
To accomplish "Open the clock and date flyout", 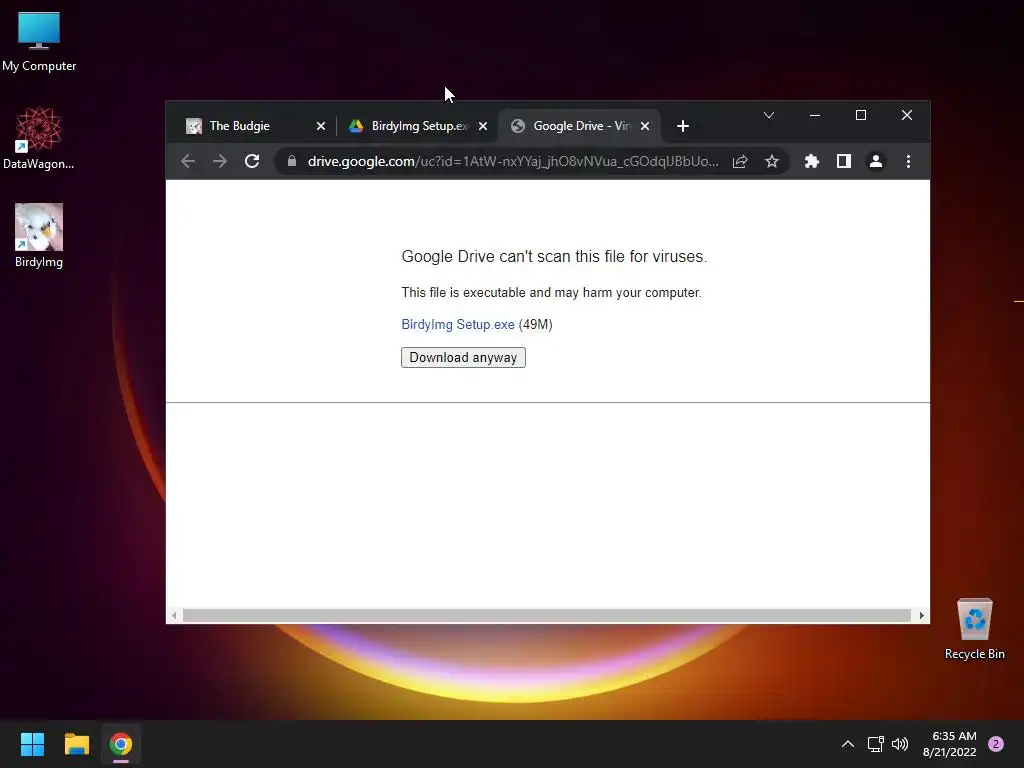I will (x=950, y=744).
